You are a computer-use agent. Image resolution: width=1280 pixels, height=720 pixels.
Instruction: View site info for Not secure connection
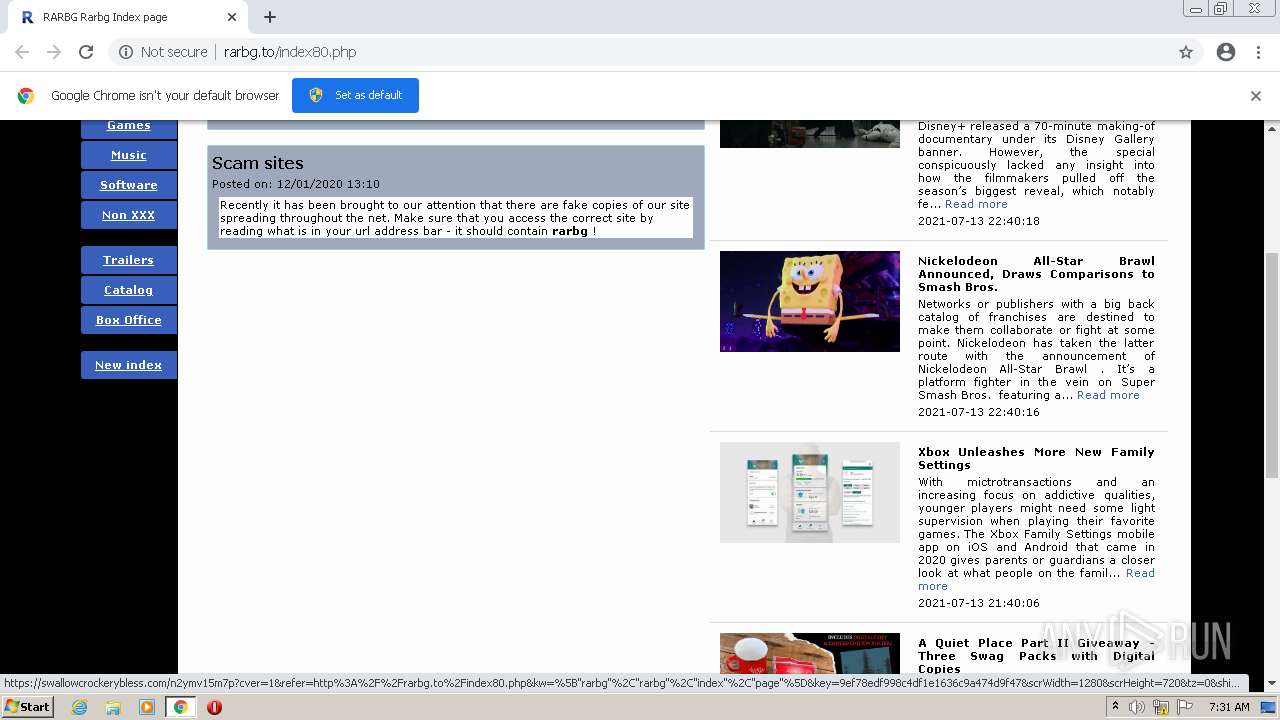coord(163,52)
